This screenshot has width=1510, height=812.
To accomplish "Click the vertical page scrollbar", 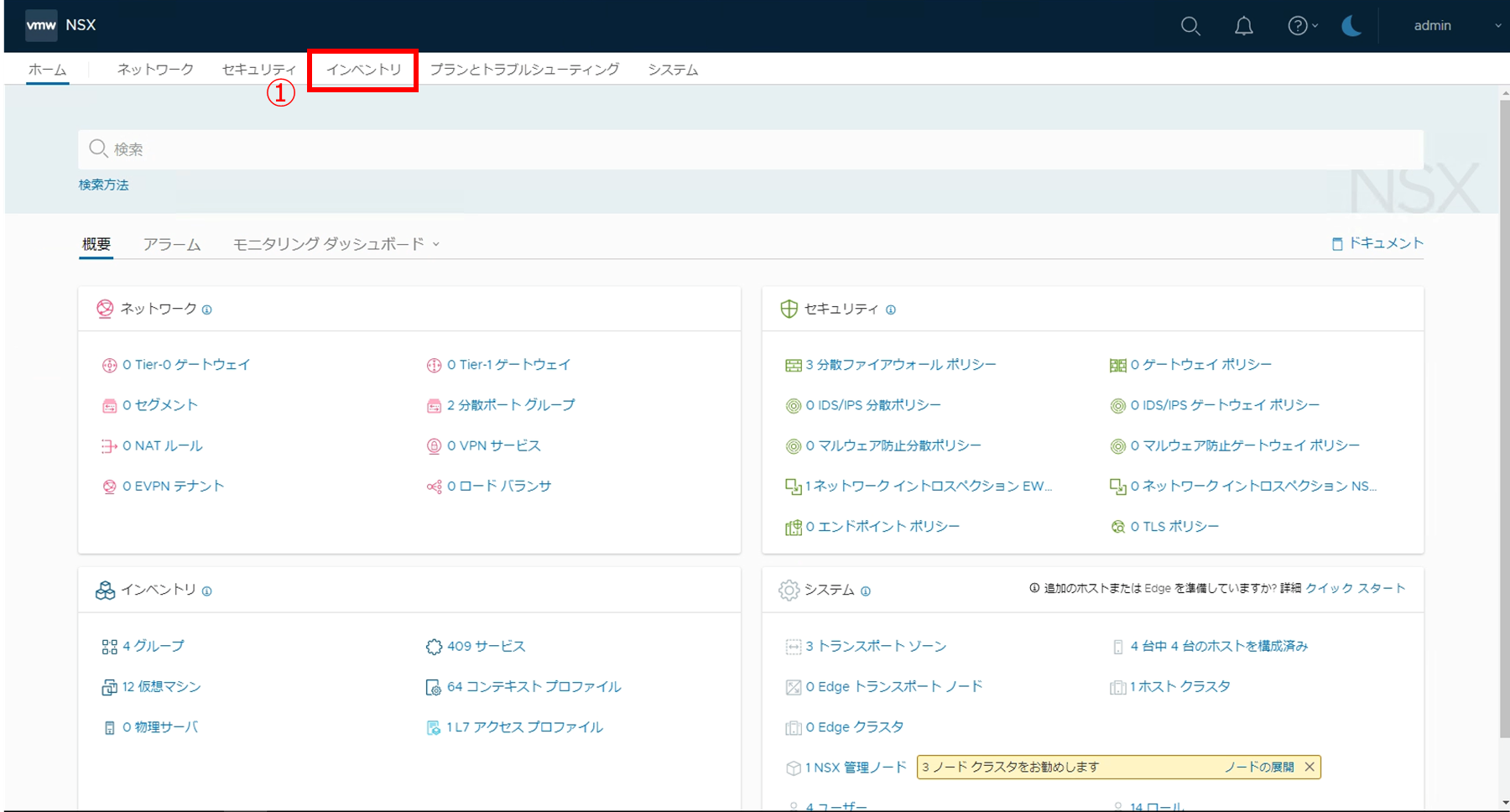I will coord(1503,419).
